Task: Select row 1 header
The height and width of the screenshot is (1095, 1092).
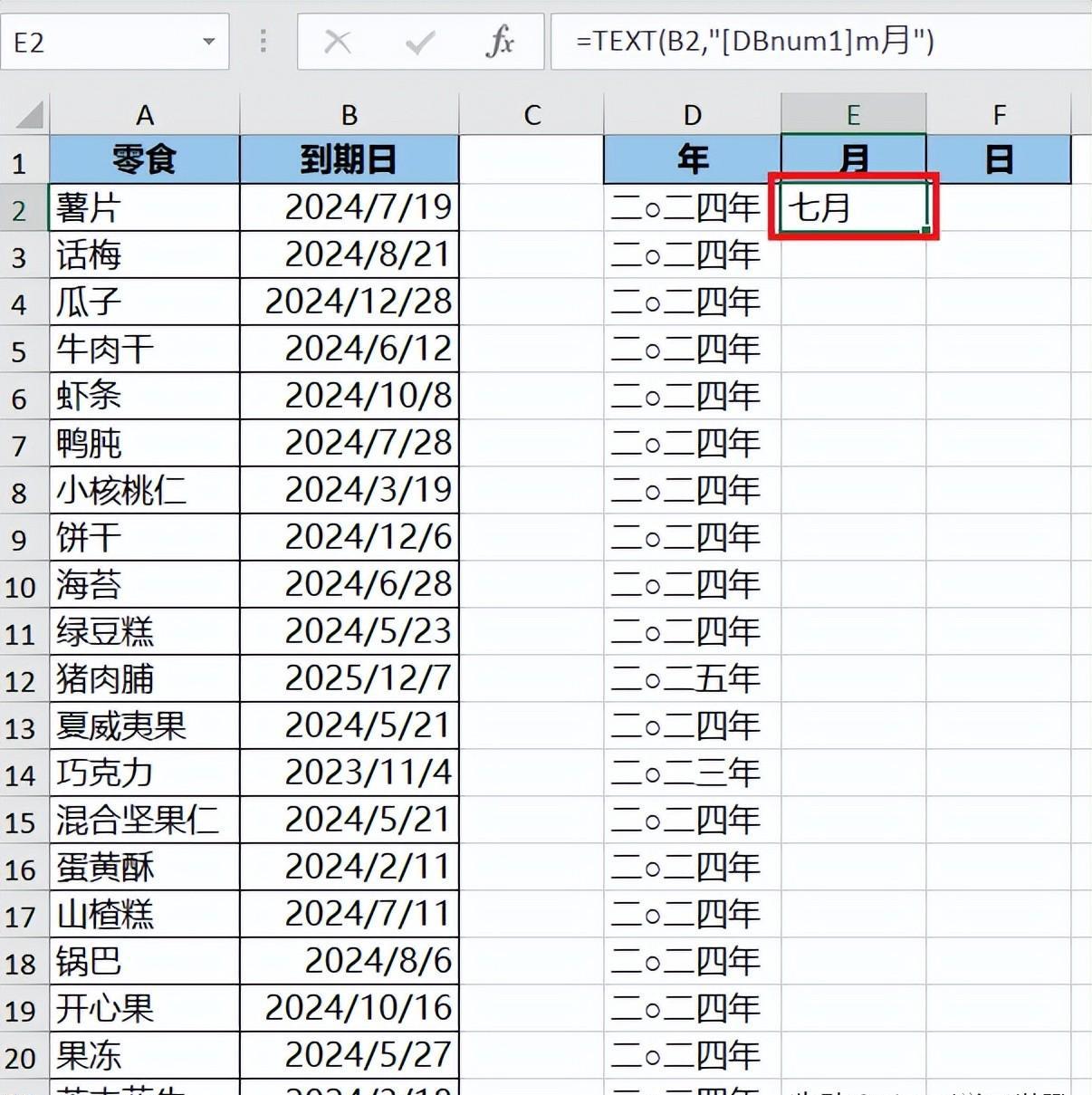Action: (24, 161)
